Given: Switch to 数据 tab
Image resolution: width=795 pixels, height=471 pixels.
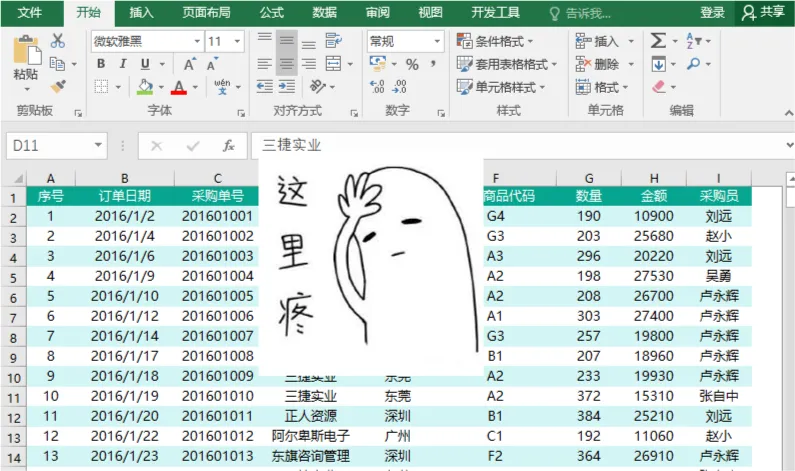Looking at the screenshot, I should pyautogui.click(x=324, y=13).
